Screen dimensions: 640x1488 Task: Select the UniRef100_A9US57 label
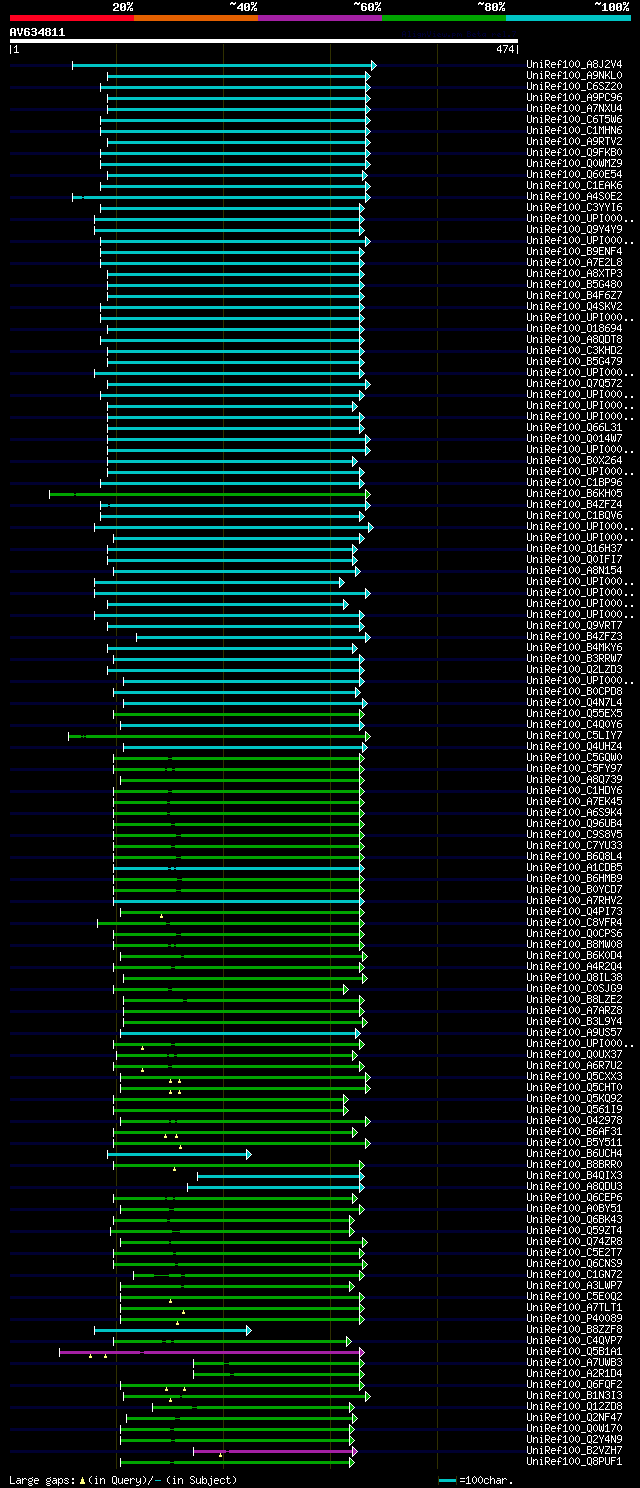click(x=574, y=1033)
